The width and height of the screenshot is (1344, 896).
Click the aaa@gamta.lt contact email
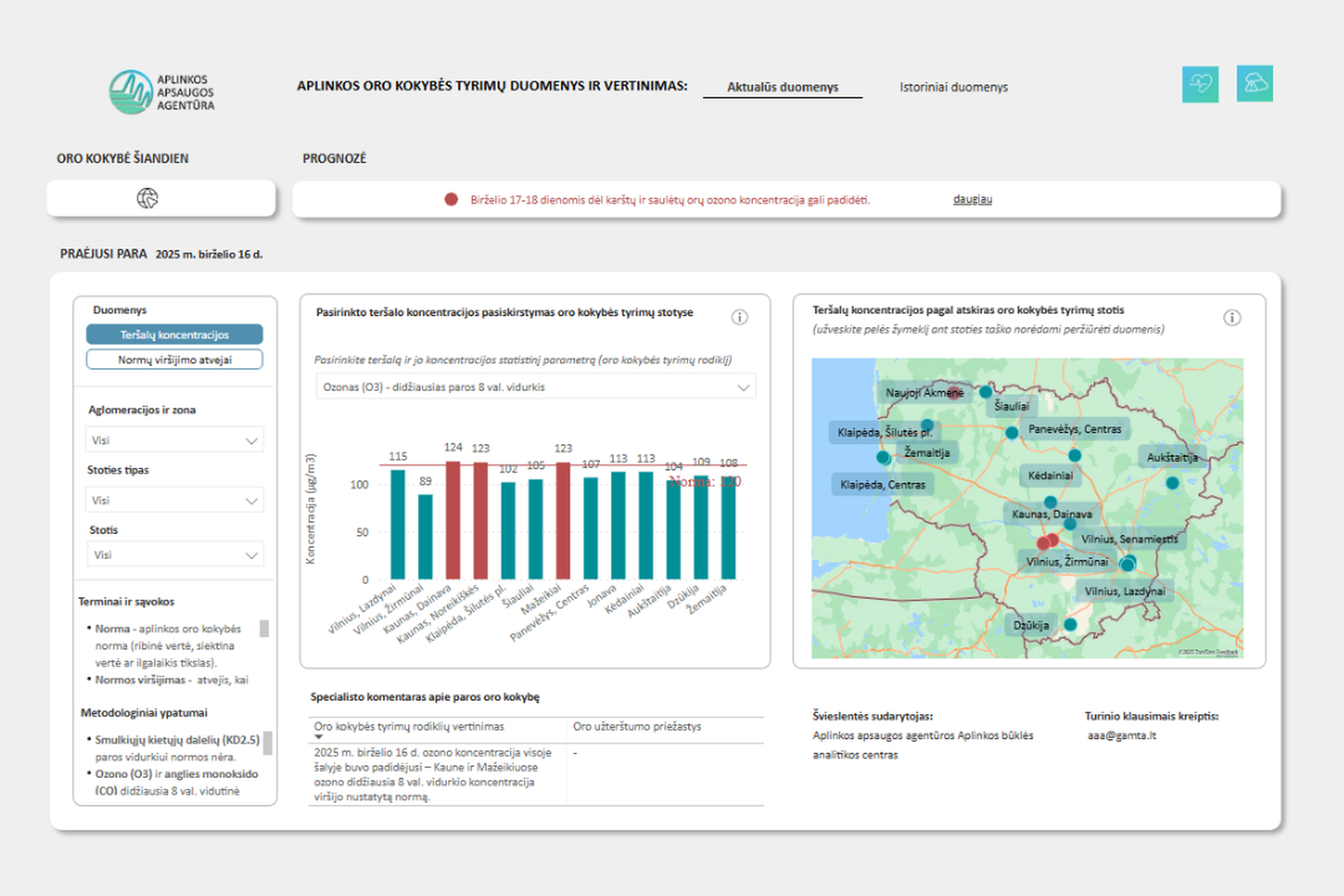[1122, 735]
